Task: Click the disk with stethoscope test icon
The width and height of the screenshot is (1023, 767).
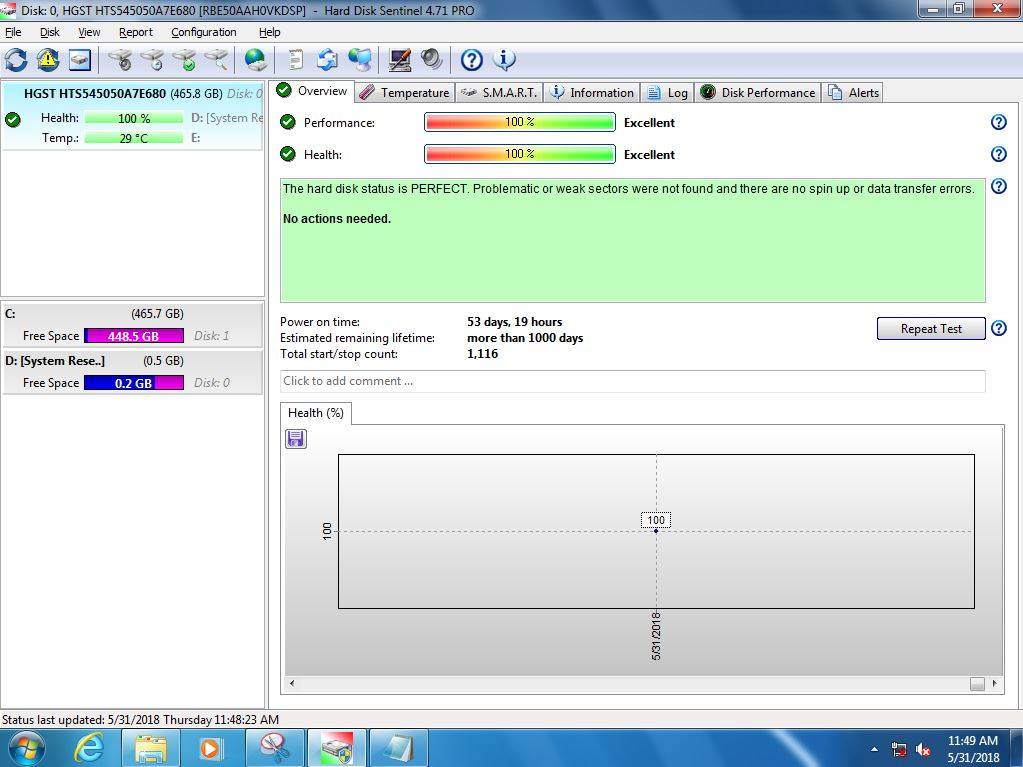Action: point(121,60)
